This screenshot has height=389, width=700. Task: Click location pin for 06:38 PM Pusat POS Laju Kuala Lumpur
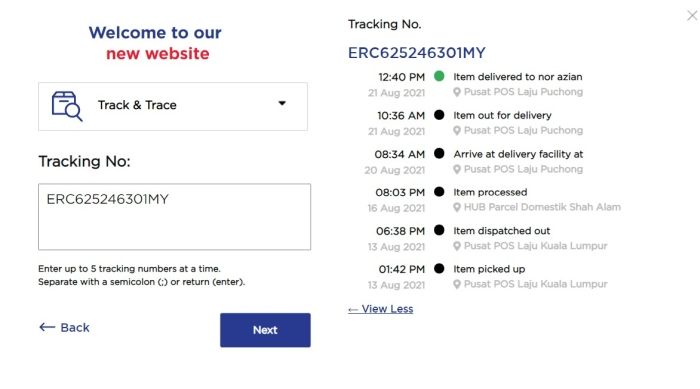coord(457,246)
